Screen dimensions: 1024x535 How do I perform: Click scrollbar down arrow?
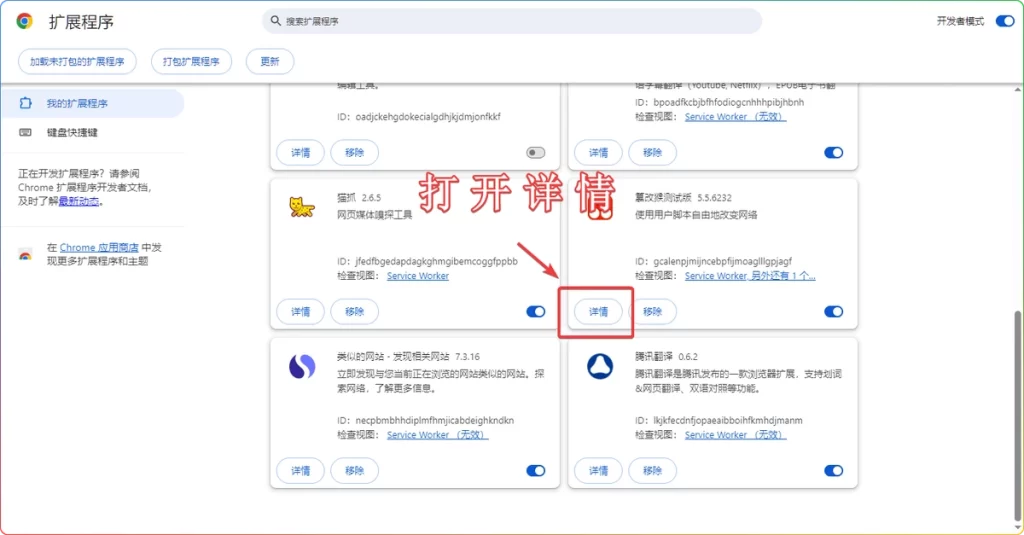1018,527
